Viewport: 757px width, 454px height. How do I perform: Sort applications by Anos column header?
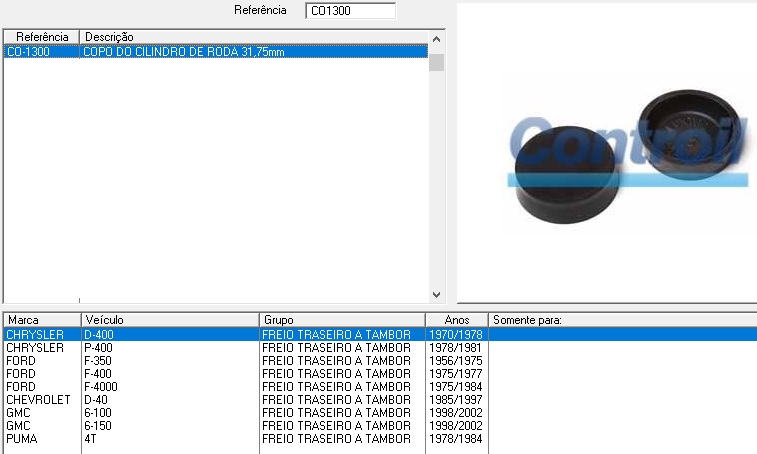point(456,320)
